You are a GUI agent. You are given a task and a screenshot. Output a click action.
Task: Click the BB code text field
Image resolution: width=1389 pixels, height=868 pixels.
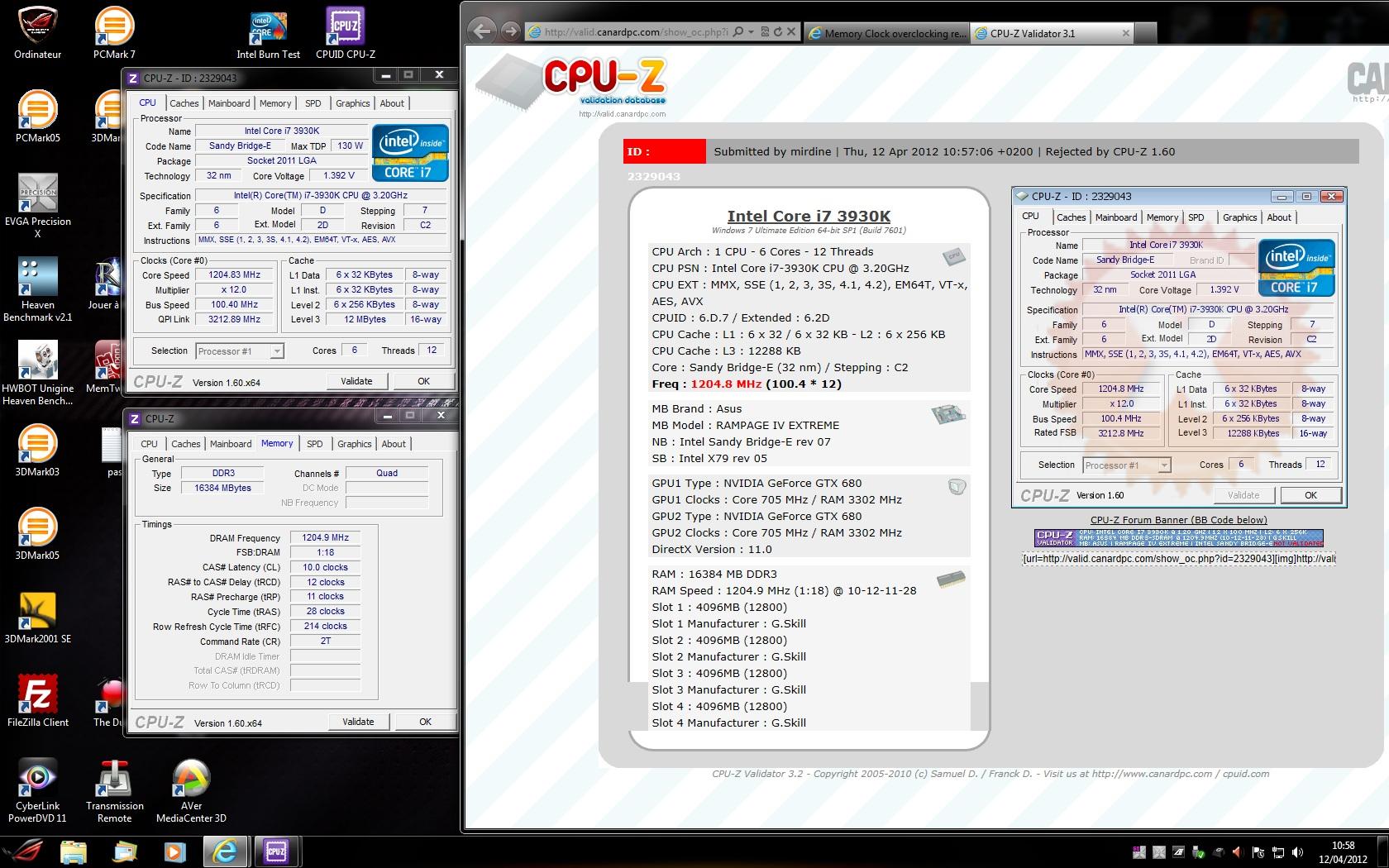[x=1178, y=558]
